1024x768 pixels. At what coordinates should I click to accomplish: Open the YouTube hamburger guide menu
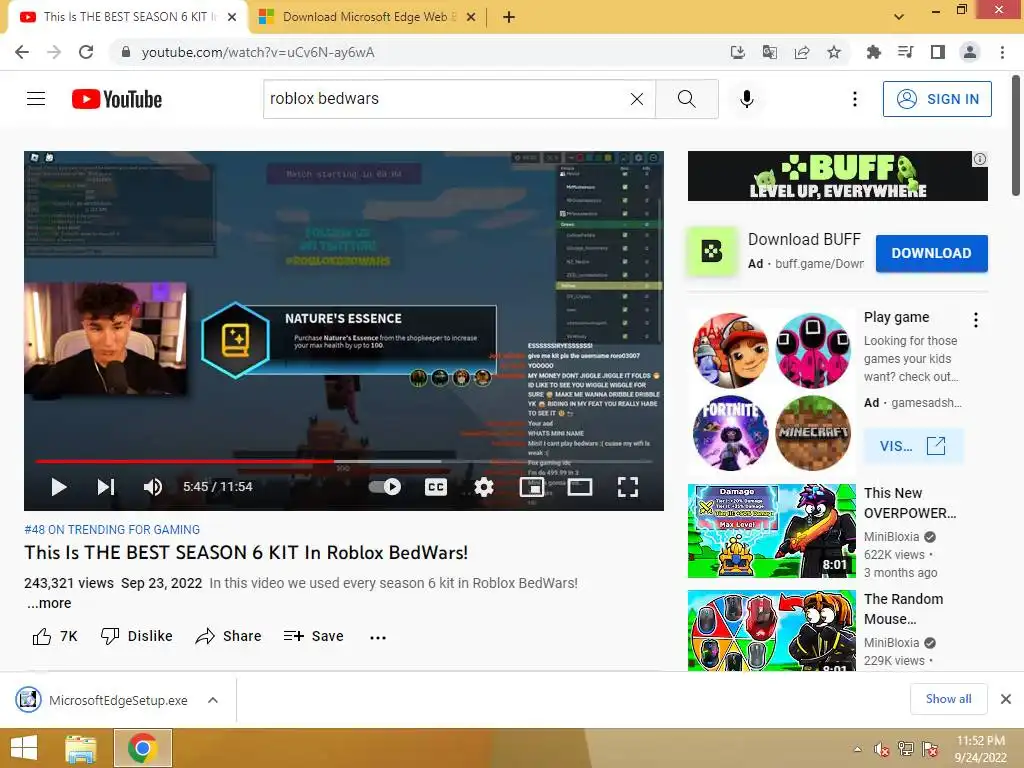tap(36, 99)
